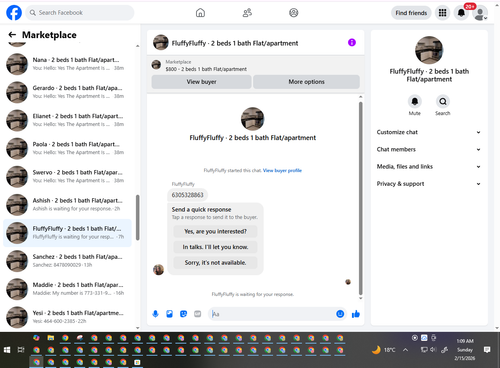Click the conversation list scrollbar thumb
Image resolution: width=500 pixels, height=368 pixels.
pyautogui.click(x=137, y=217)
